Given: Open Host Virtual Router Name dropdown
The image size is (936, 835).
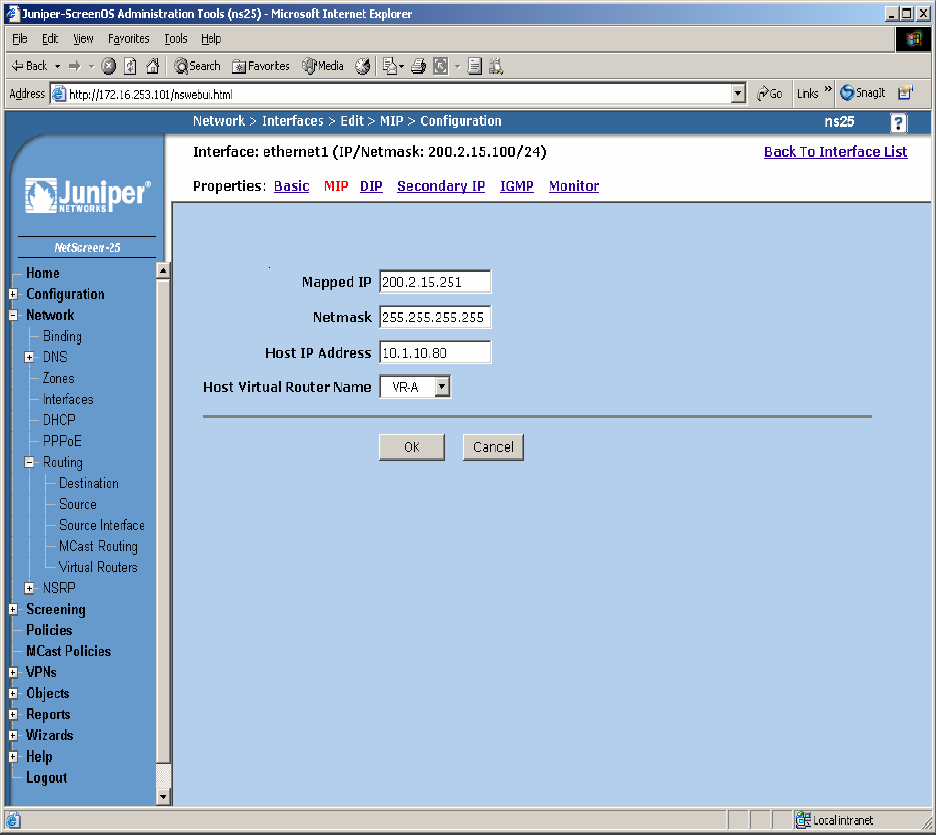Looking at the screenshot, I should [x=442, y=387].
